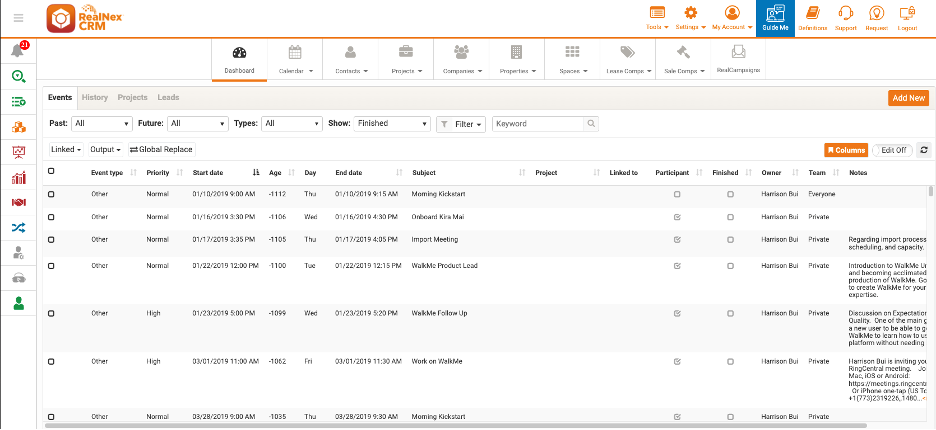Sort by Subject column header
This screenshot has height=430, width=936.
click(x=469, y=173)
